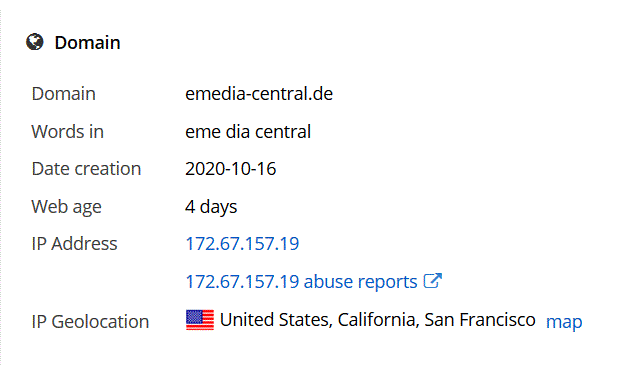Click the words San Francisco in geolocation

(x=480, y=320)
